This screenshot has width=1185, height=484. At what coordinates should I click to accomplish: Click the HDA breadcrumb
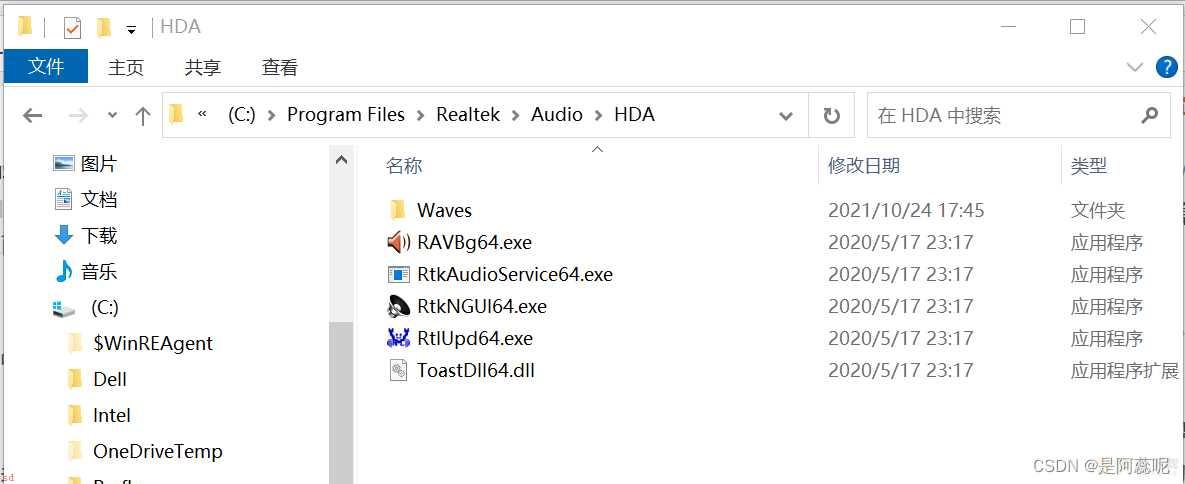[634, 114]
